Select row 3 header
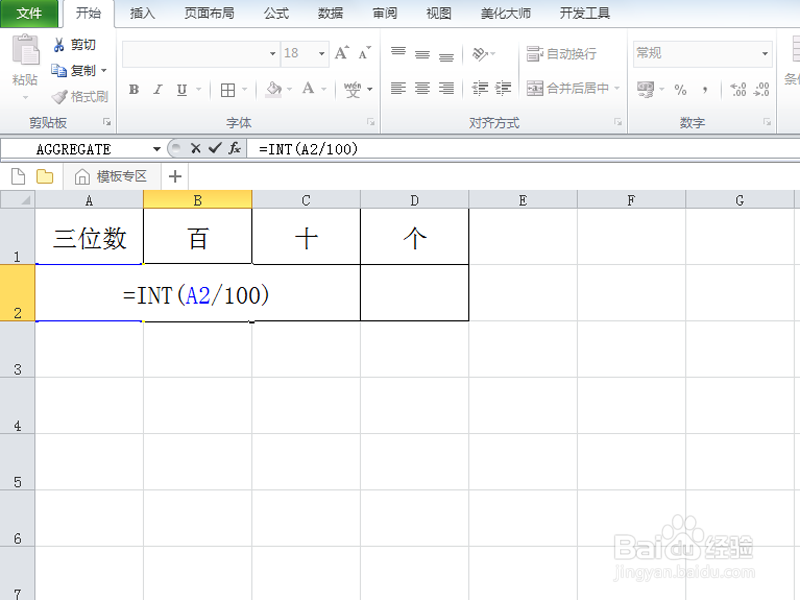800x600 pixels. point(17,349)
